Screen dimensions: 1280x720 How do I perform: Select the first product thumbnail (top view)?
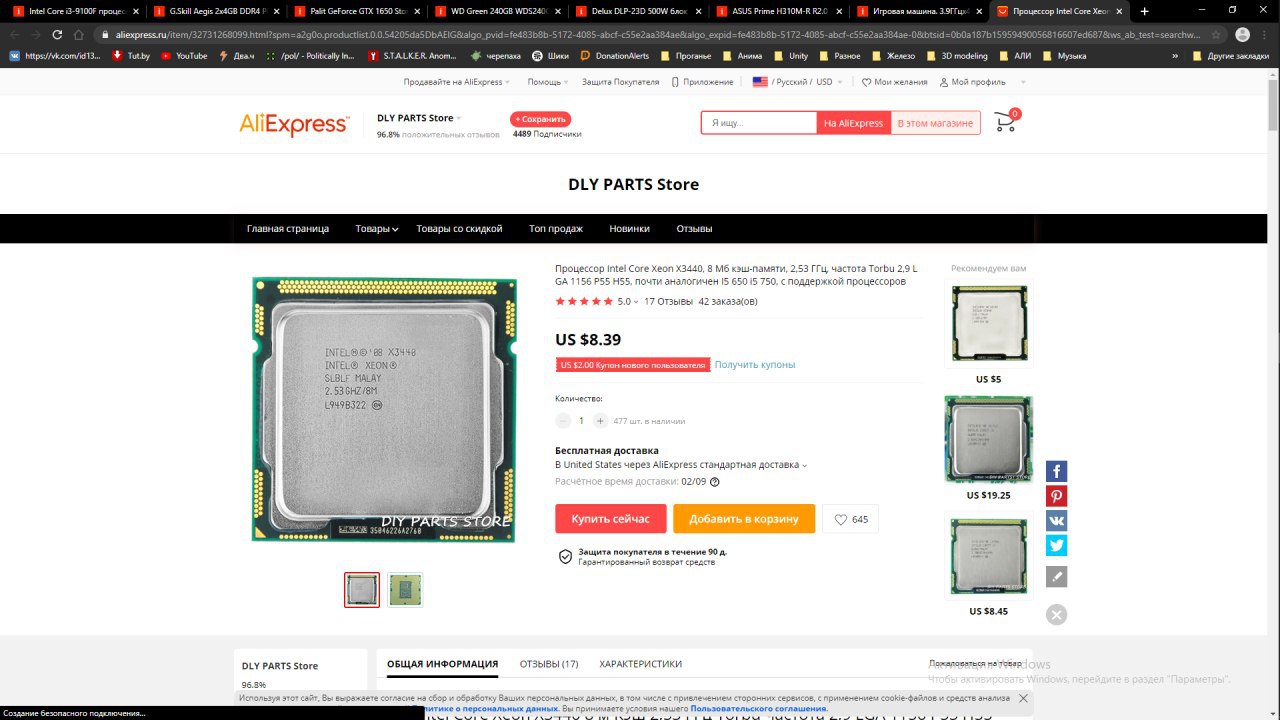pyautogui.click(x=362, y=590)
